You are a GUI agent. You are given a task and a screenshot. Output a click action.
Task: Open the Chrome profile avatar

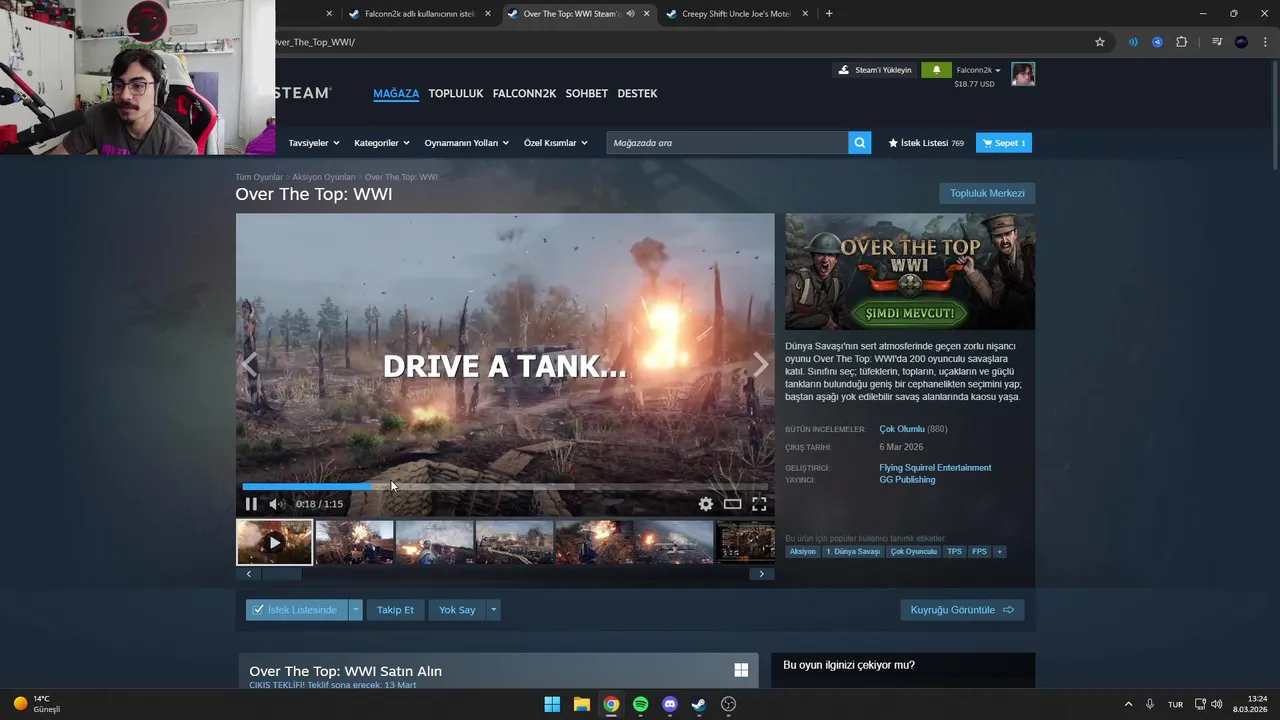tap(1241, 42)
